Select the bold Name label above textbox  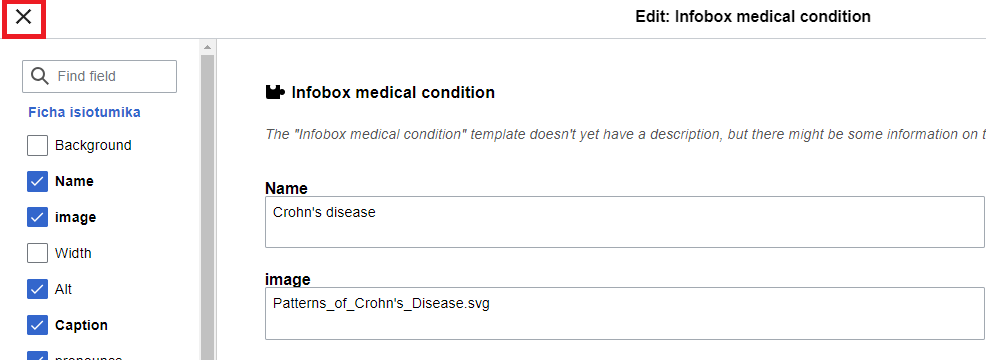pyautogui.click(x=286, y=188)
